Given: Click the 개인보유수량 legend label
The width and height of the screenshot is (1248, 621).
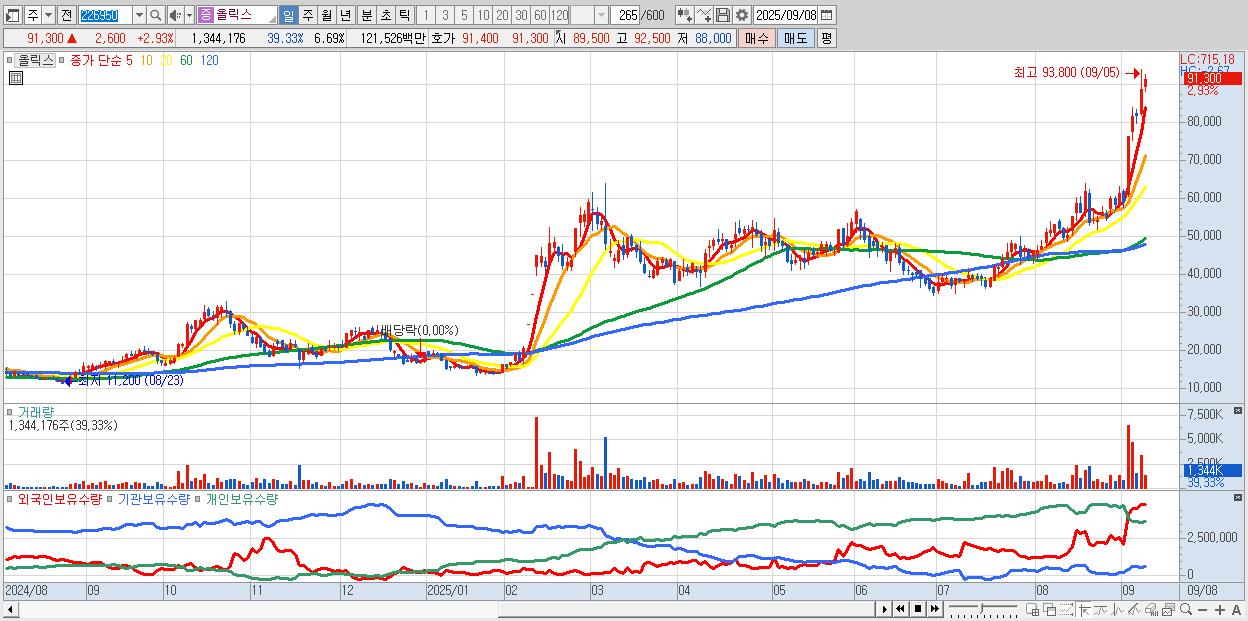Looking at the screenshot, I should tap(241, 498).
